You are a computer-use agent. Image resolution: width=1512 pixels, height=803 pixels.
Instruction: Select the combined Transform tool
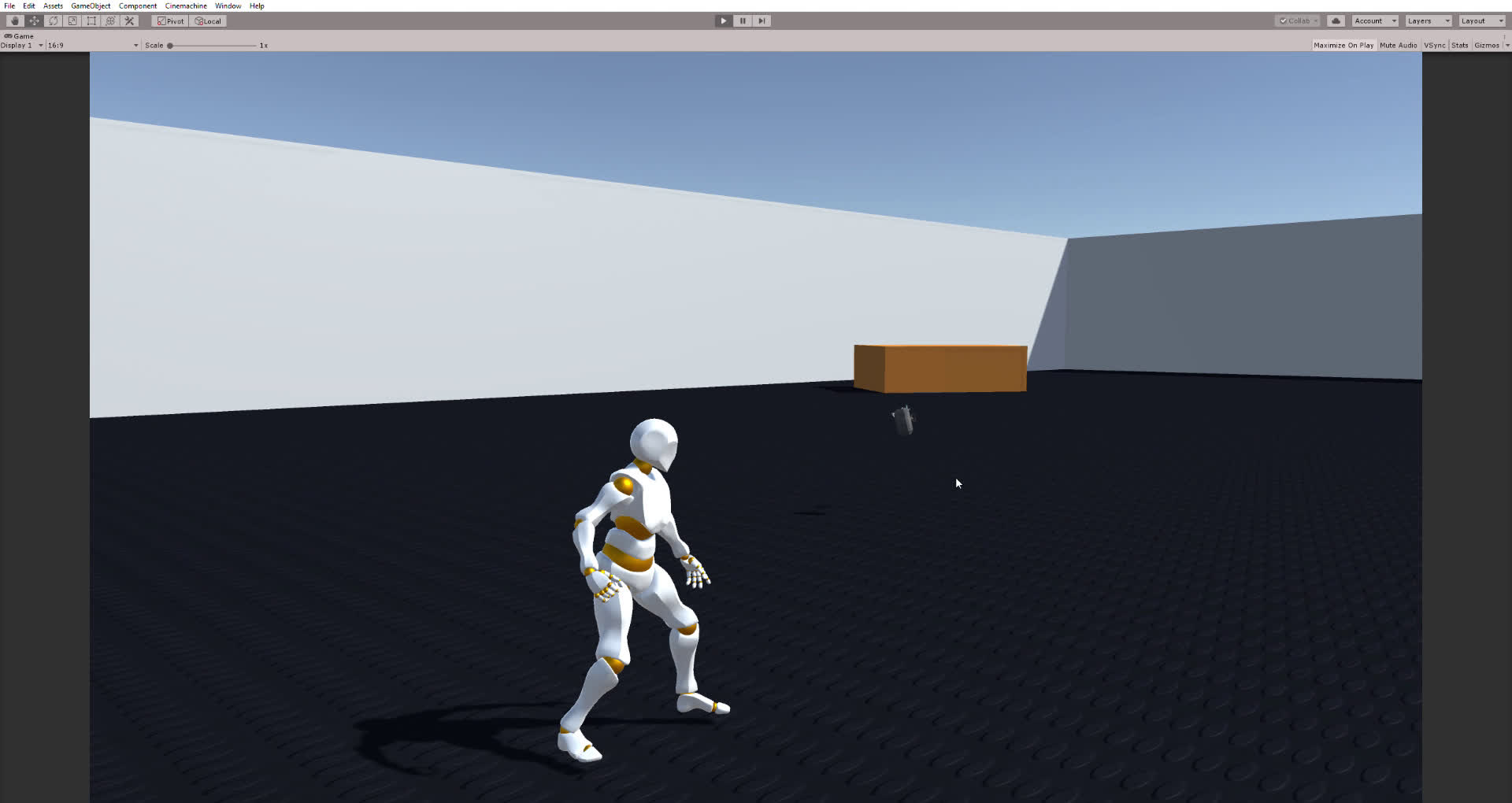tap(110, 21)
